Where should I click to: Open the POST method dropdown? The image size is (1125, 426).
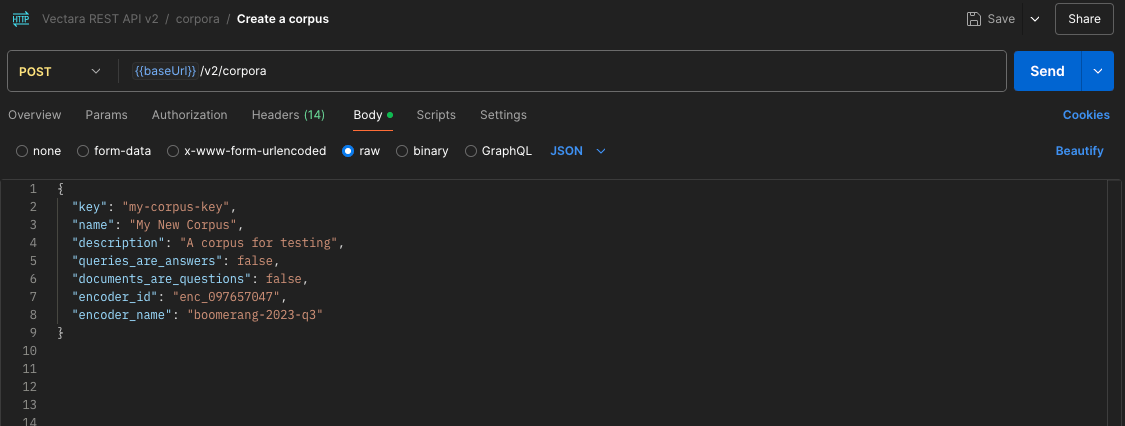[60, 72]
